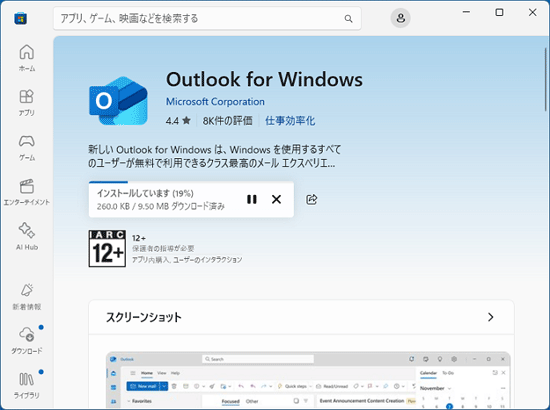Viewport: 550px width, 410px height.
Task: Open AI Hub in sidebar
Action: pyautogui.click(x=27, y=237)
